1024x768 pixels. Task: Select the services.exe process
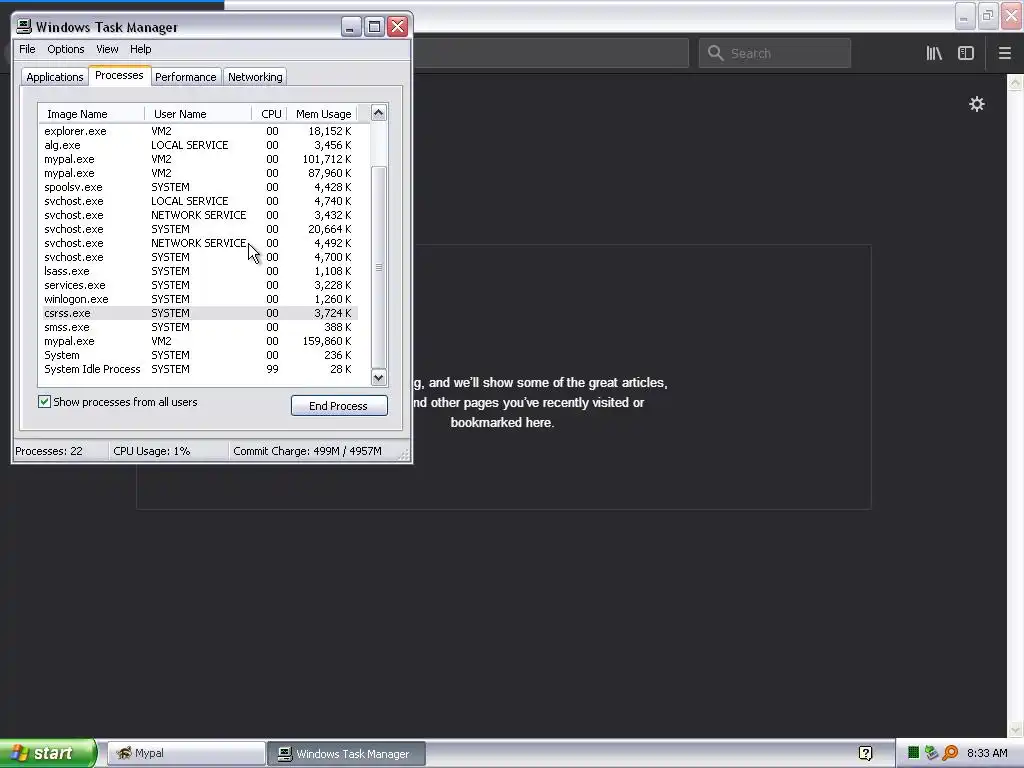coord(199,285)
